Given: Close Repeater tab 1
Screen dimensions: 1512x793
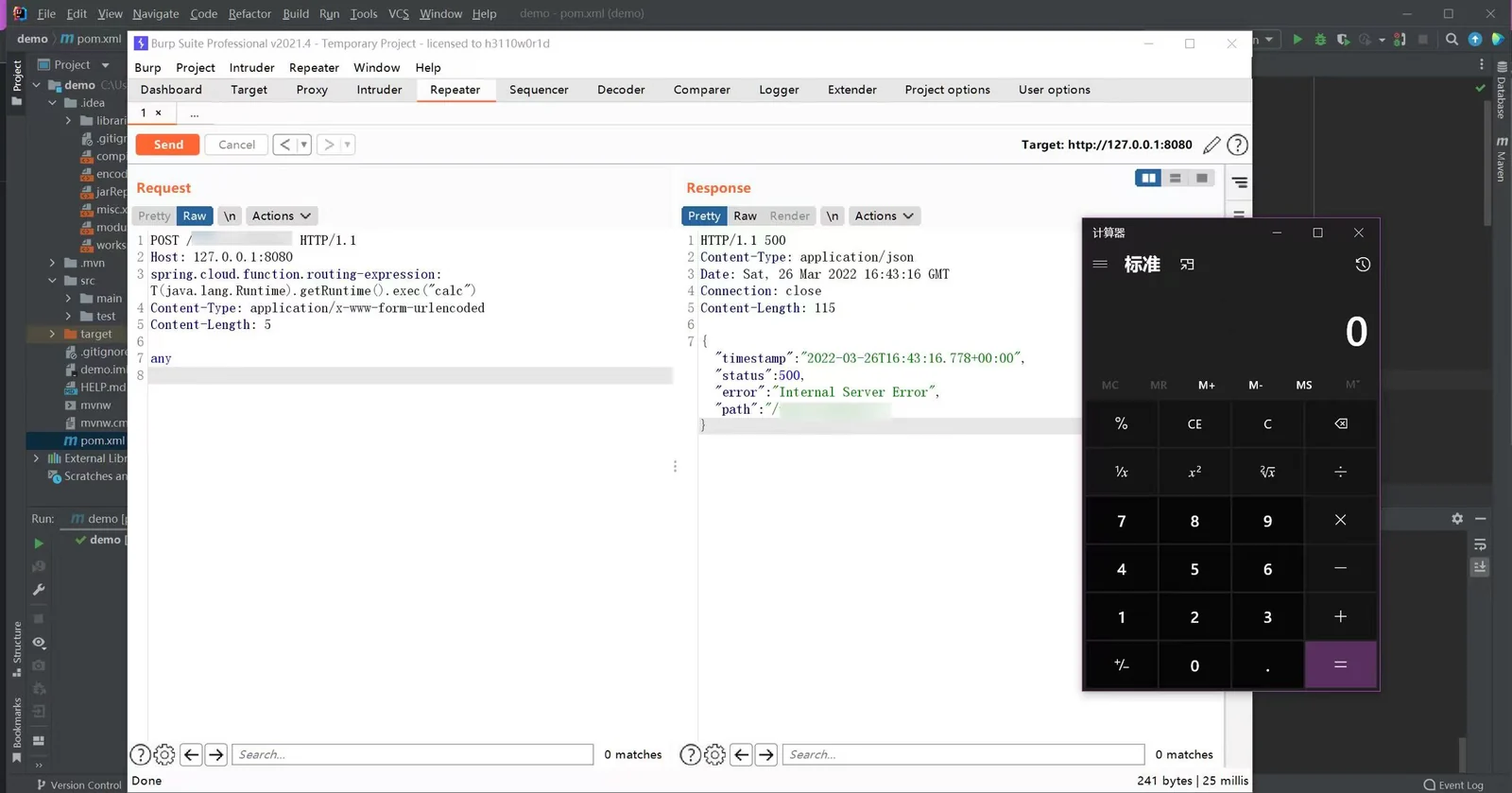Looking at the screenshot, I should [x=158, y=112].
